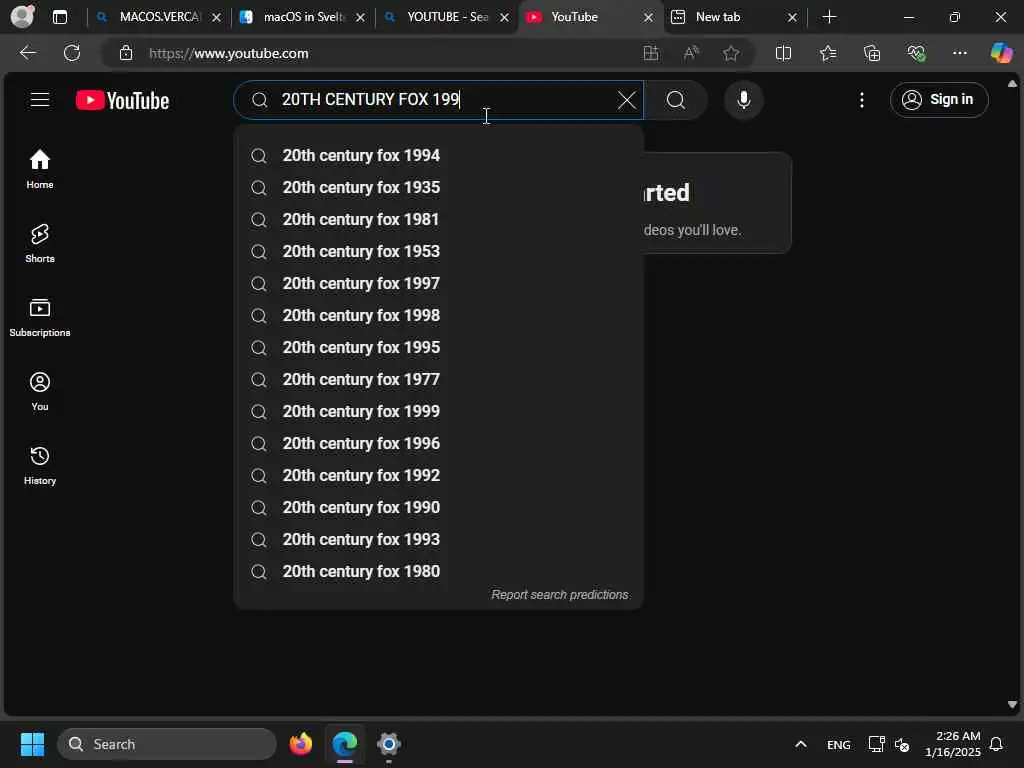Select suggestion 20th century fox 1997

439,283
